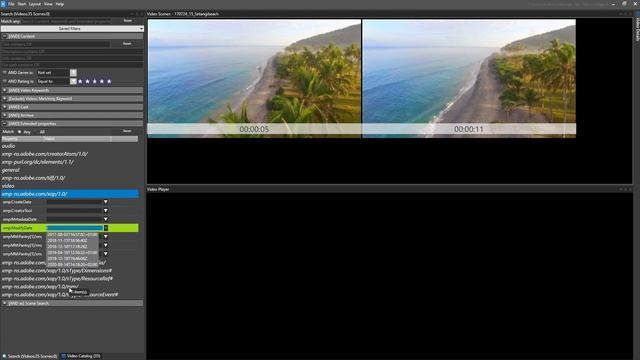Set rating to one star
The image size is (640, 360).
(80, 82)
